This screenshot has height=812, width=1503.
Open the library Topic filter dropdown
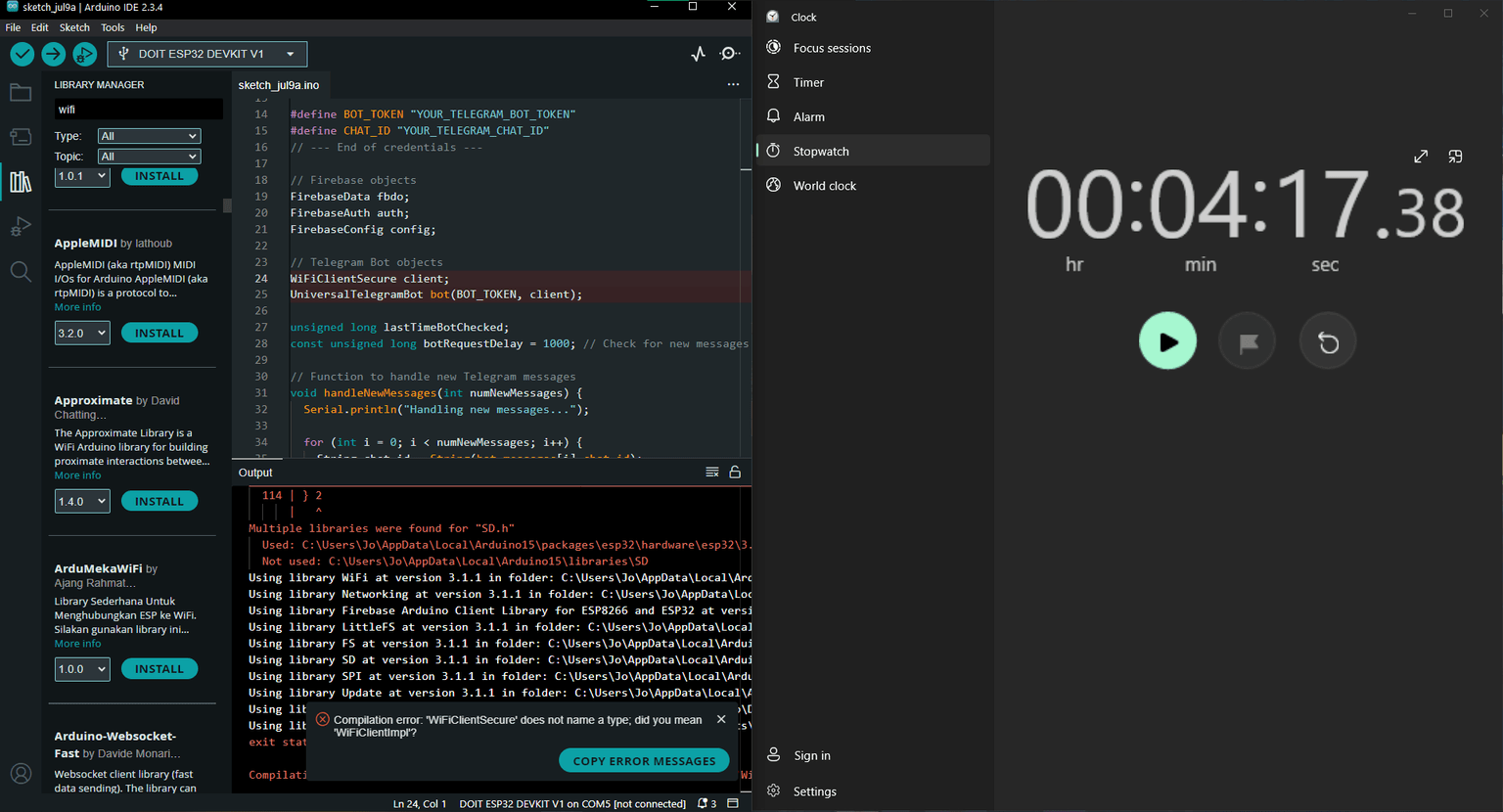pyautogui.click(x=148, y=156)
